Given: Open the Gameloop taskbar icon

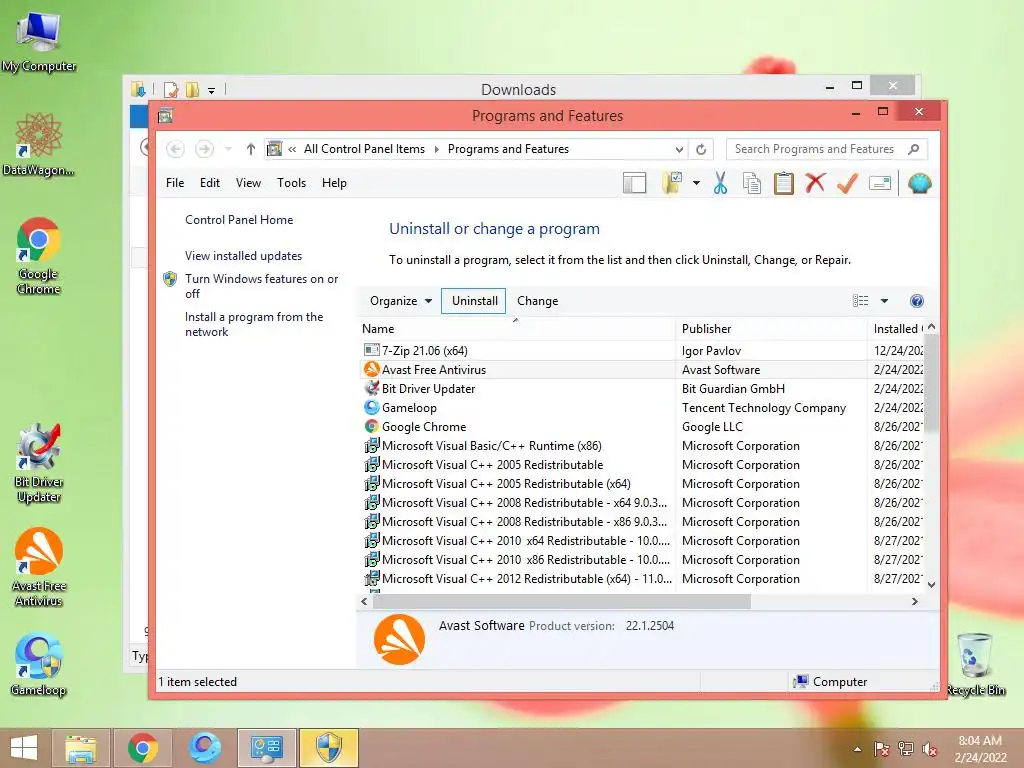Looking at the screenshot, I should click(204, 748).
